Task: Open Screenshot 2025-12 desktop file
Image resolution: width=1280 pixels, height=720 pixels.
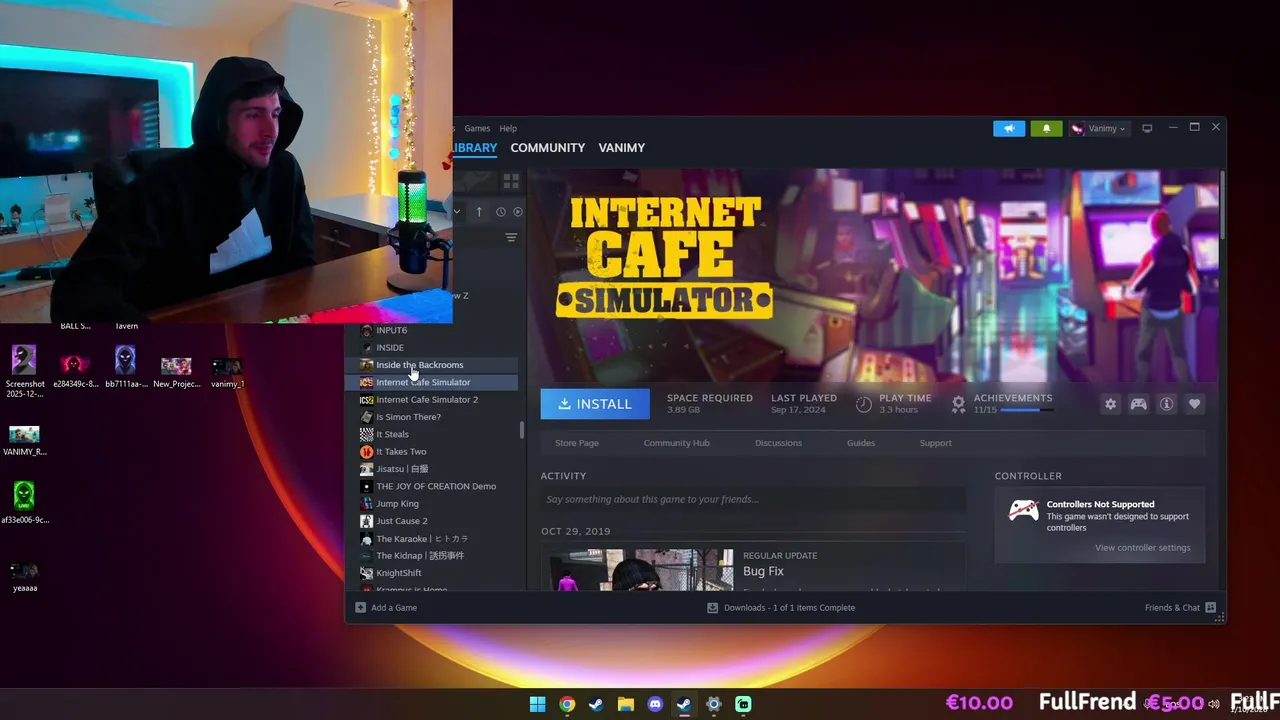Action: click(x=24, y=372)
